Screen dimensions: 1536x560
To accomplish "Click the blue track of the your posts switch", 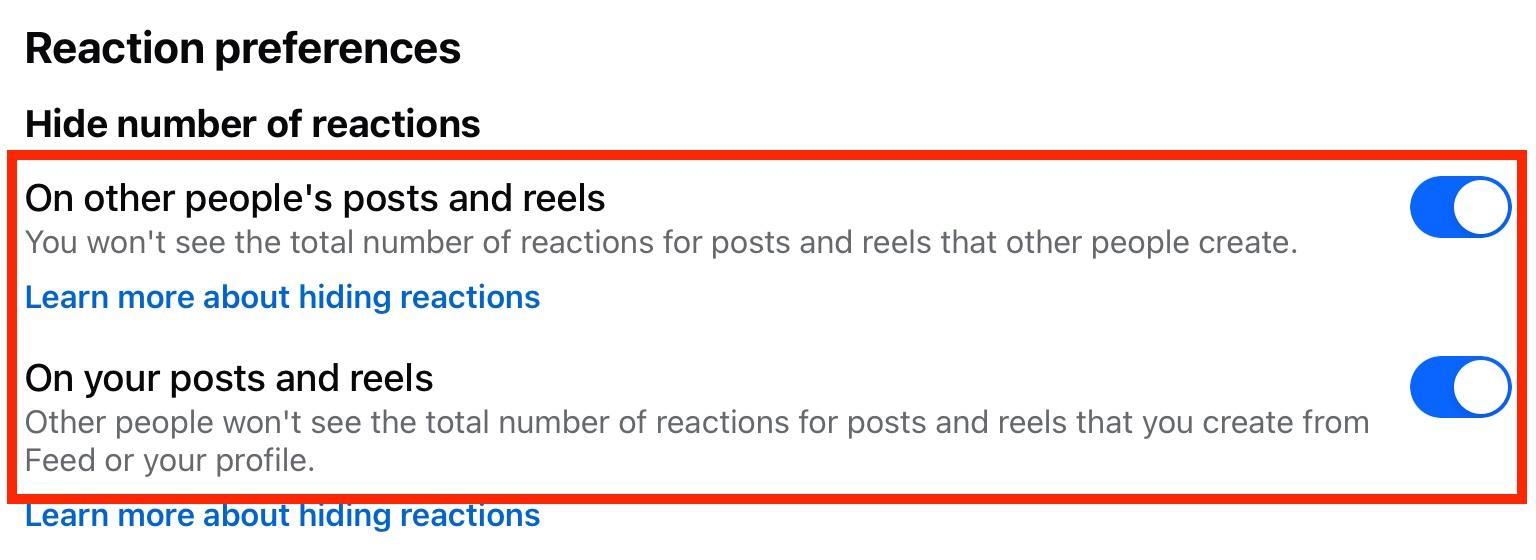I will (1432, 387).
